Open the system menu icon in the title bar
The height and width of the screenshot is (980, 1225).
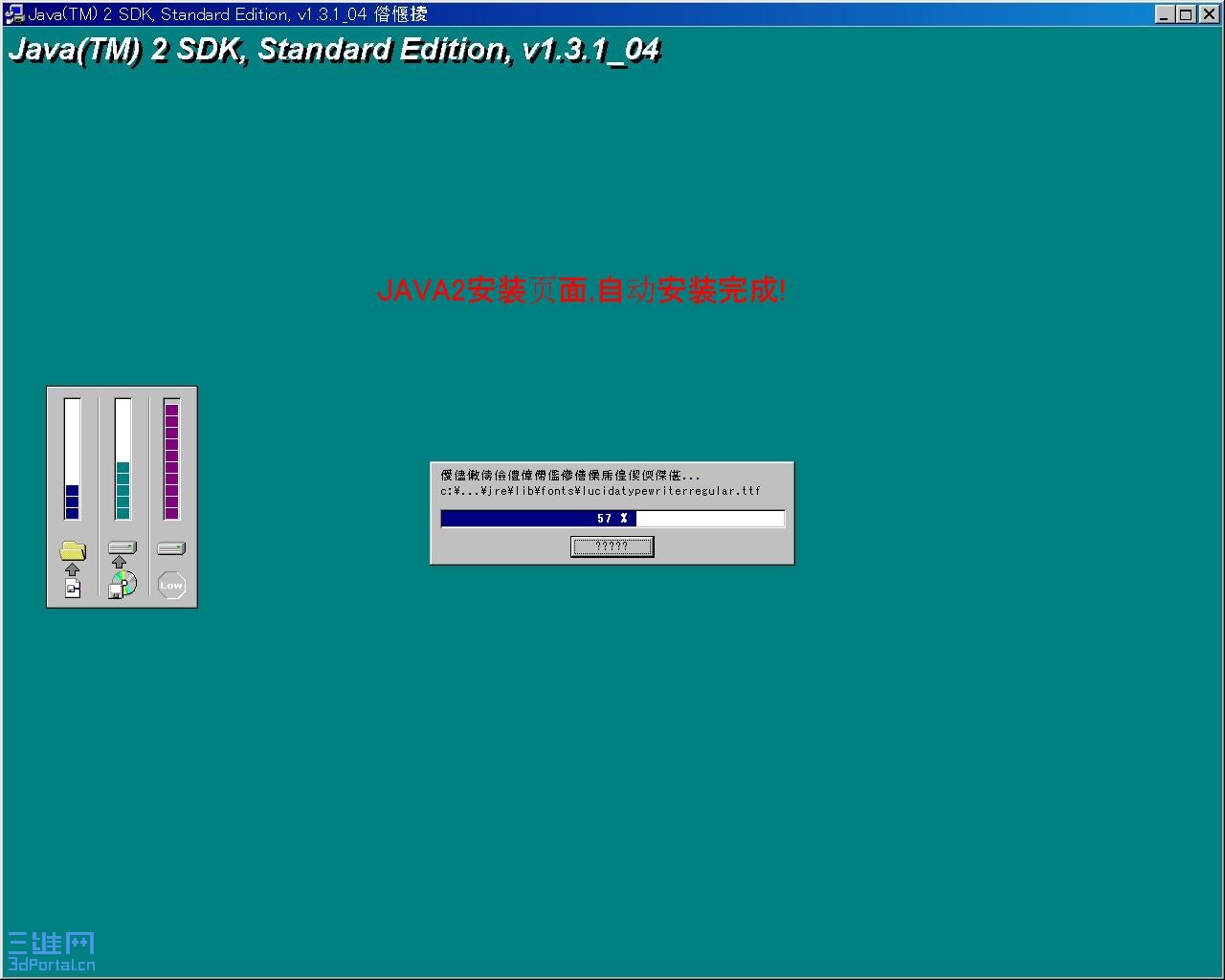coord(14,14)
